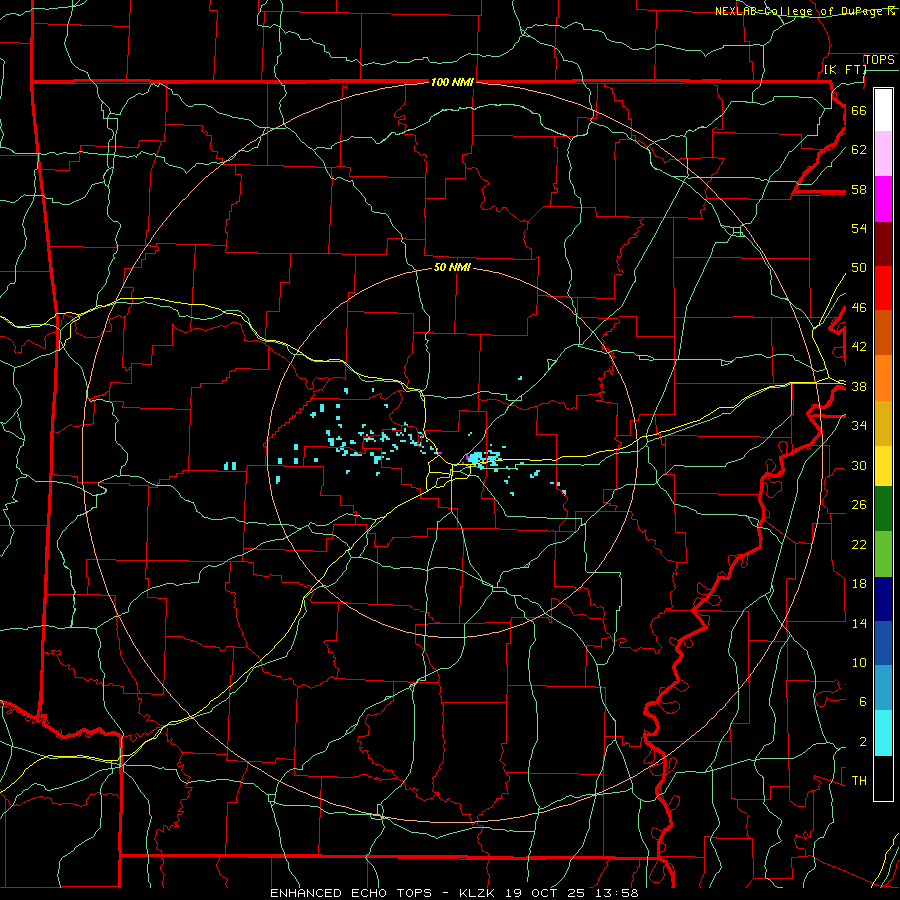Click the 6 label on the scale
Image resolution: width=900 pixels, height=900 pixels.
tap(862, 702)
